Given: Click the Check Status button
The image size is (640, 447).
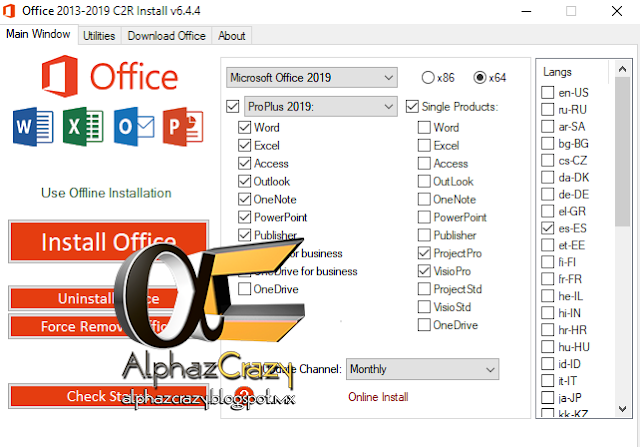Looking at the screenshot, I should pyautogui.click(x=109, y=396).
